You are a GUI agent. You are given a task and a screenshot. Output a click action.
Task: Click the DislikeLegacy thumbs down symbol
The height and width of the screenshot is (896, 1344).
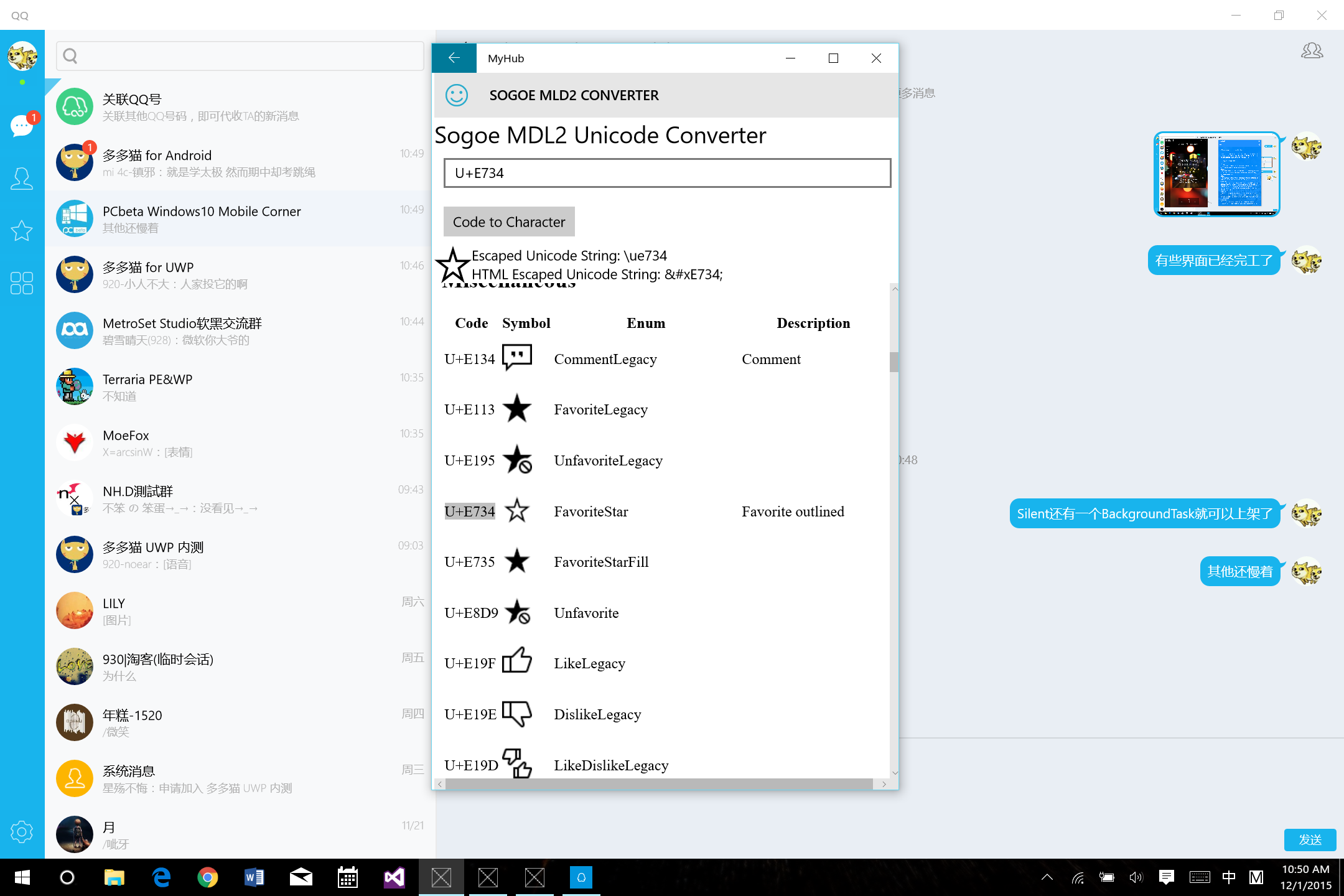coord(517,714)
